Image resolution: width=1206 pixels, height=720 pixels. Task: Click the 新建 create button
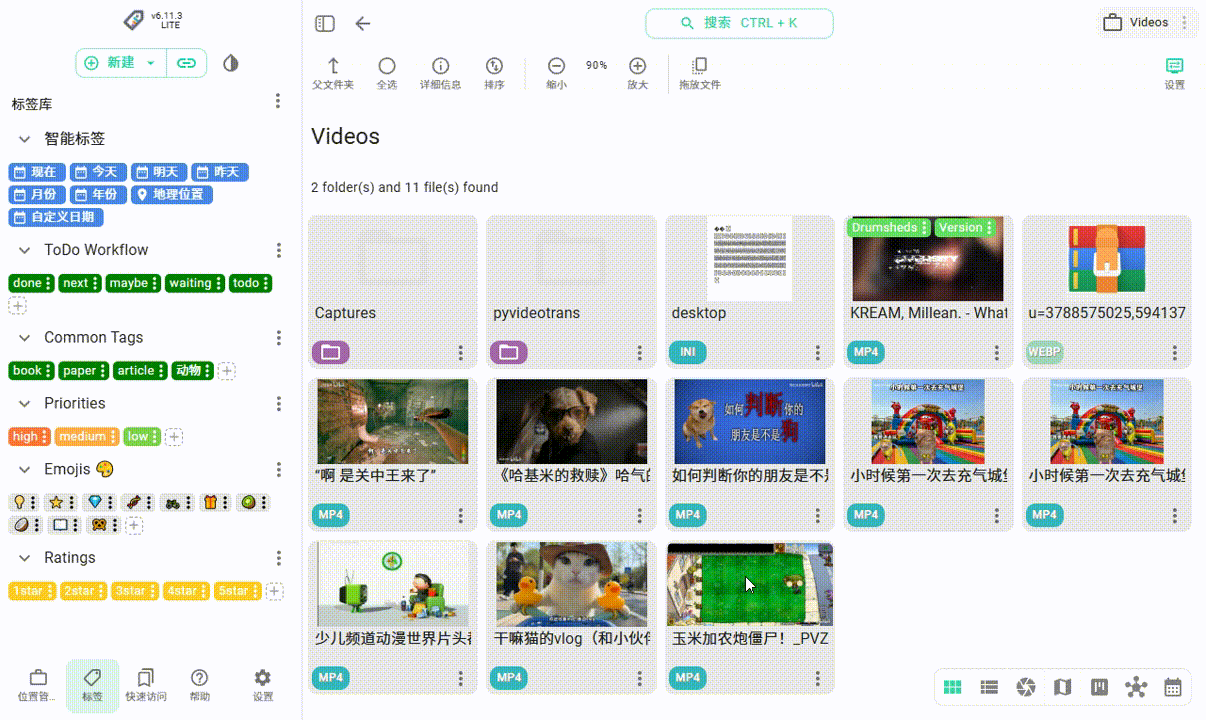point(110,63)
